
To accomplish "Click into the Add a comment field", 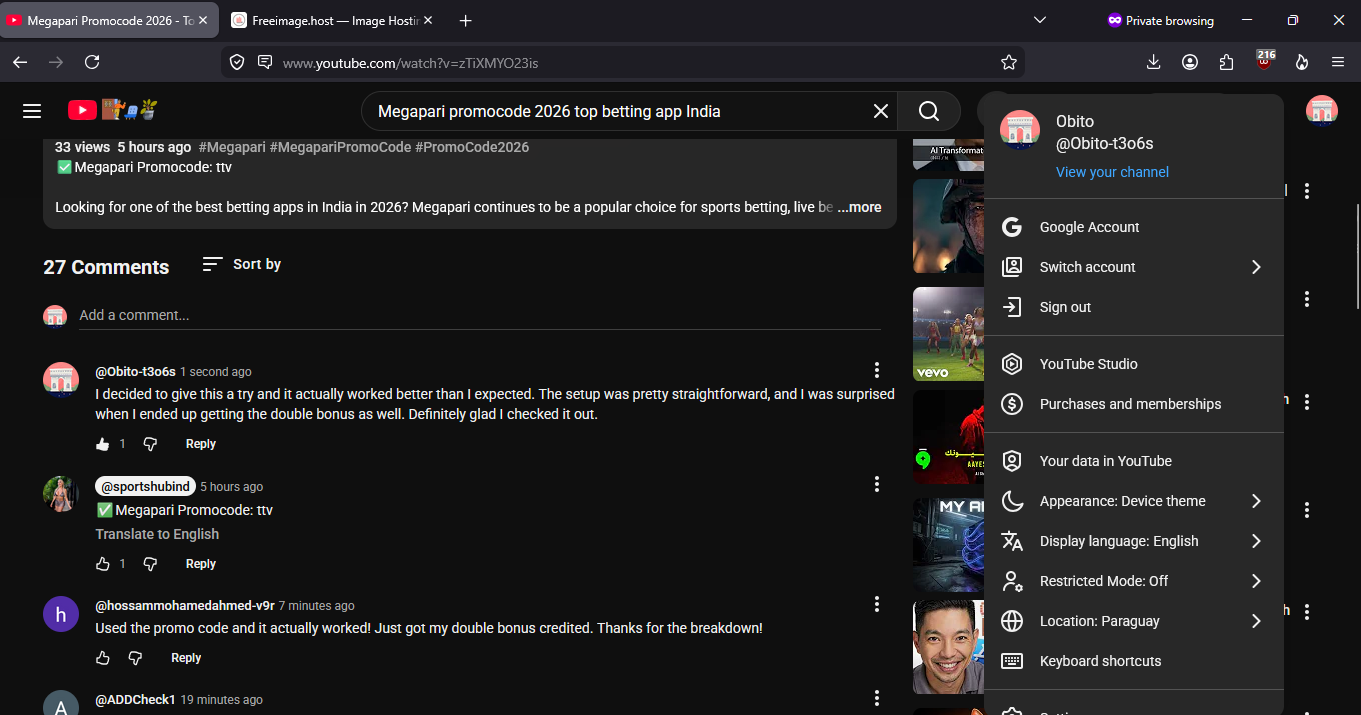I will 480,315.
